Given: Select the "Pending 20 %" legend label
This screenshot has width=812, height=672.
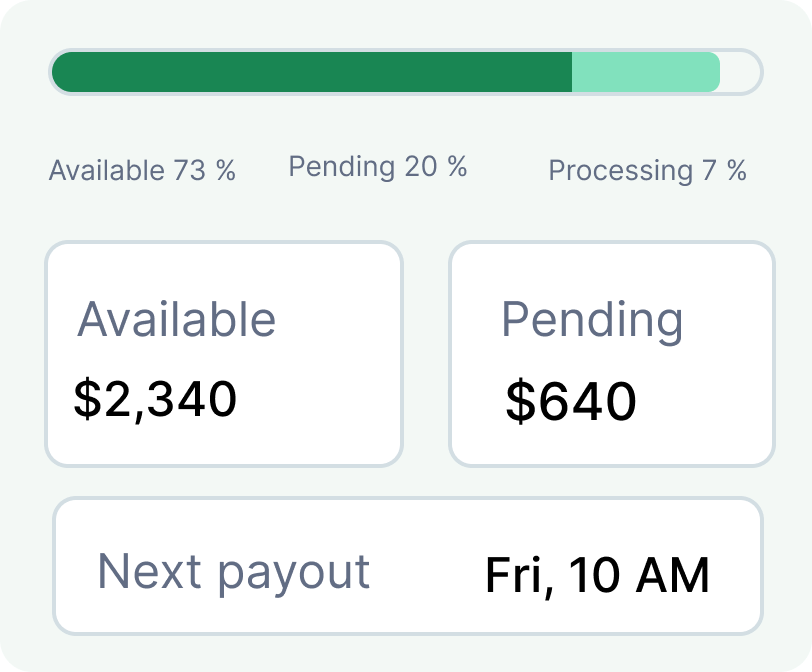Looking at the screenshot, I should [377, 167].
